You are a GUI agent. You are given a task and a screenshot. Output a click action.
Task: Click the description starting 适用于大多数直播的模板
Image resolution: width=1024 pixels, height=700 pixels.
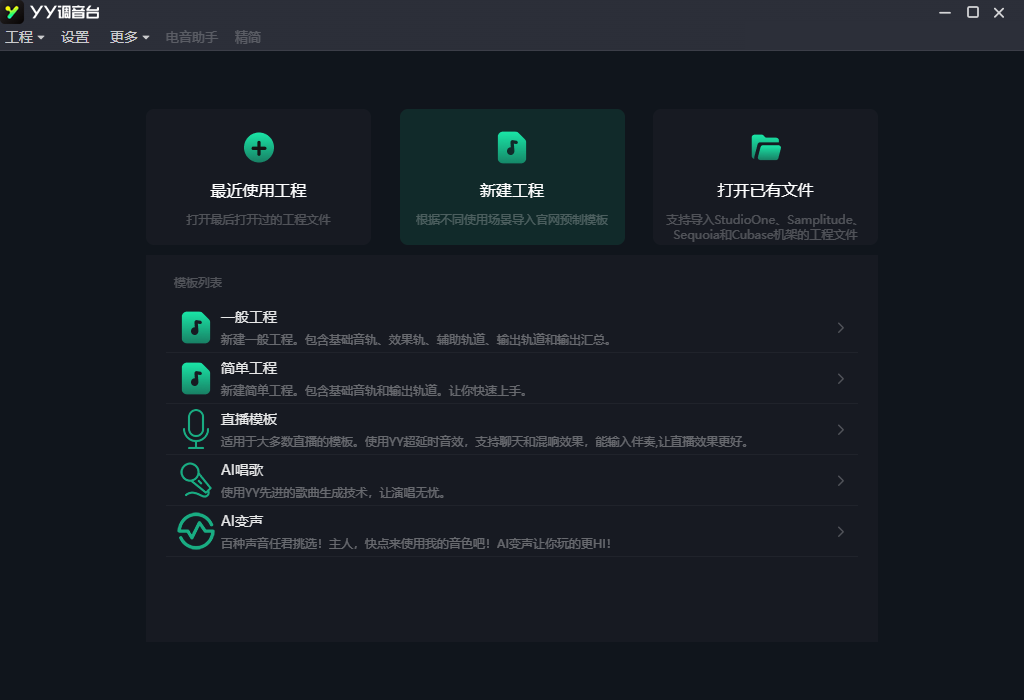pyautogui.click(x=485, y=442)
